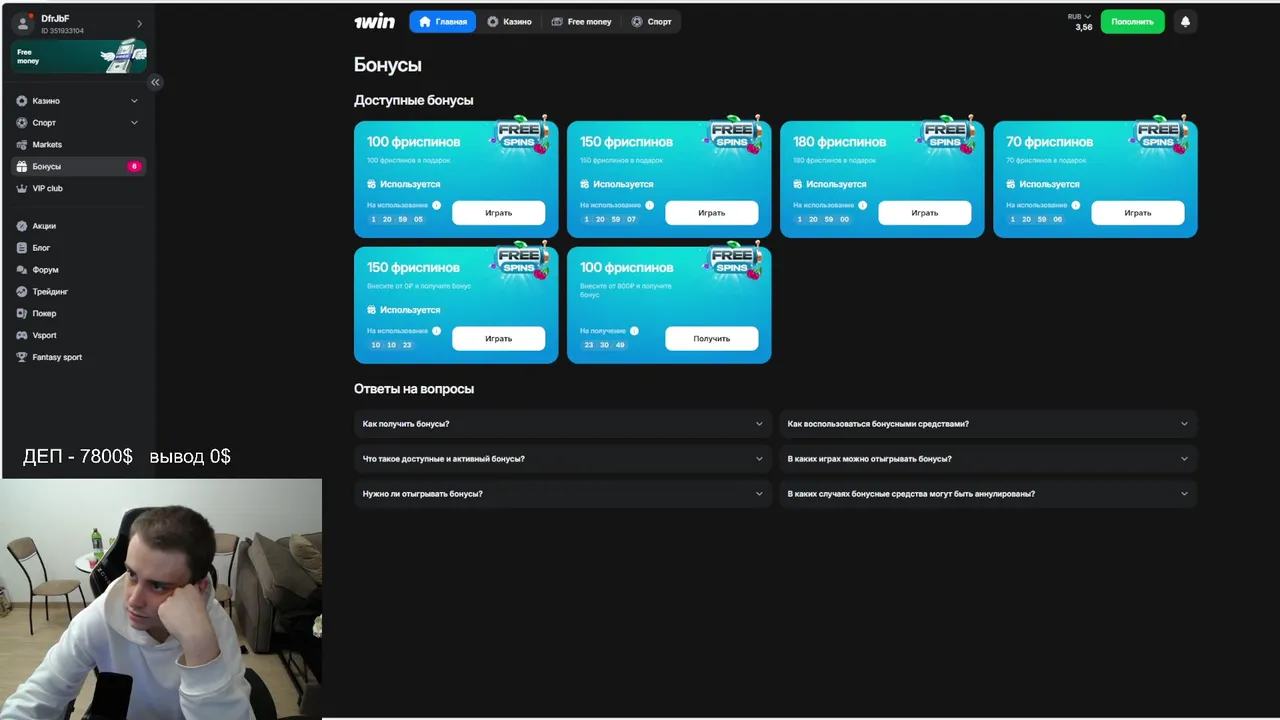The image size is (1280, 720).
Task: Expand 'В каких играх можно отыгрывать бонусы?'
Action: pyautogui.click(x=988, y=459)
